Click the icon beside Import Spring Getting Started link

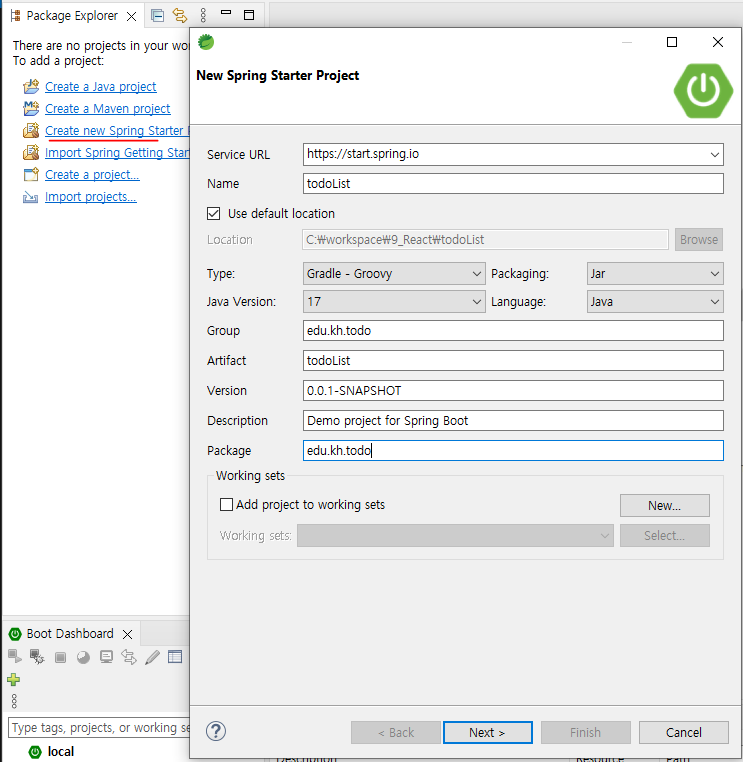(x=31, y=153)
